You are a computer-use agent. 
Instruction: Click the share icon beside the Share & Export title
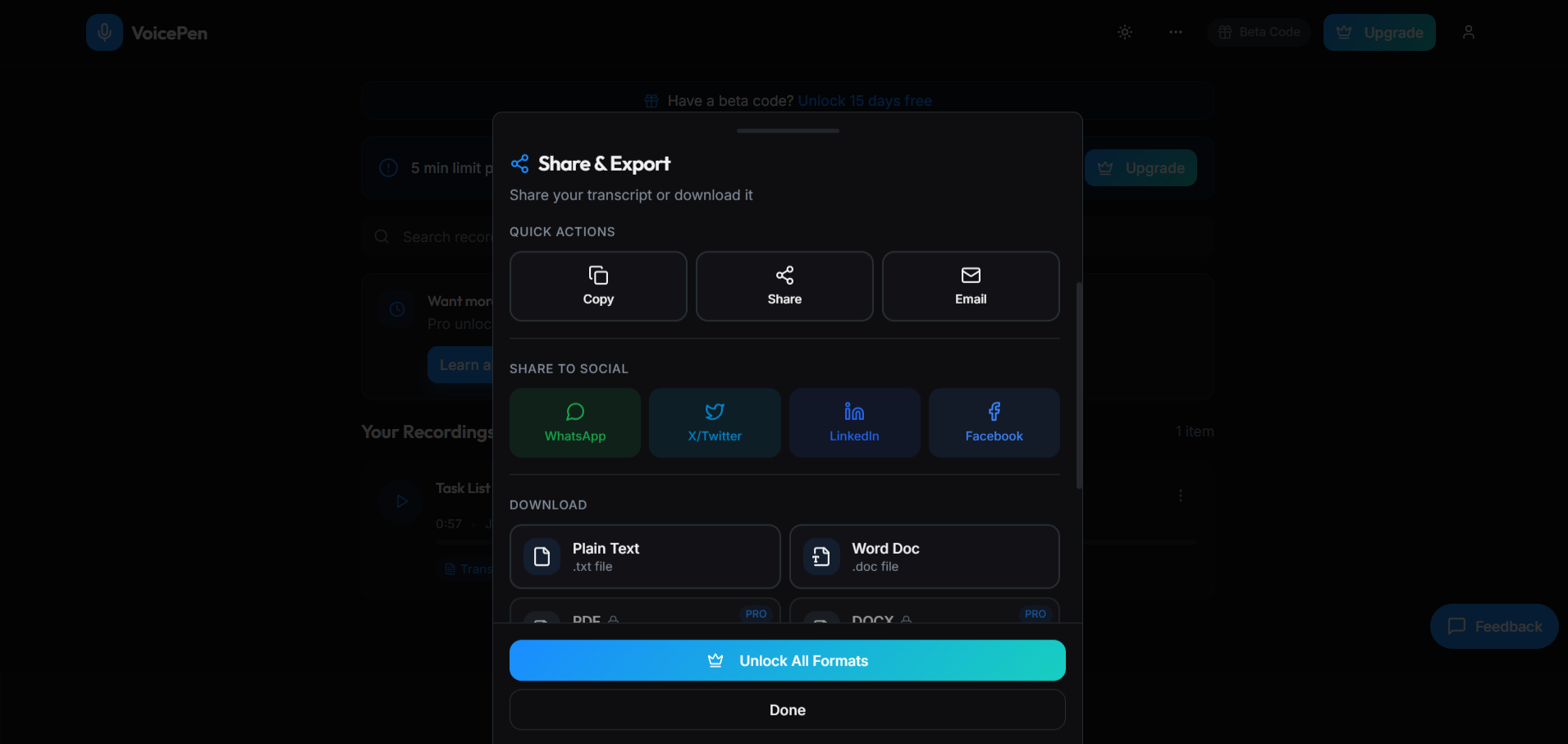point(519,164)
